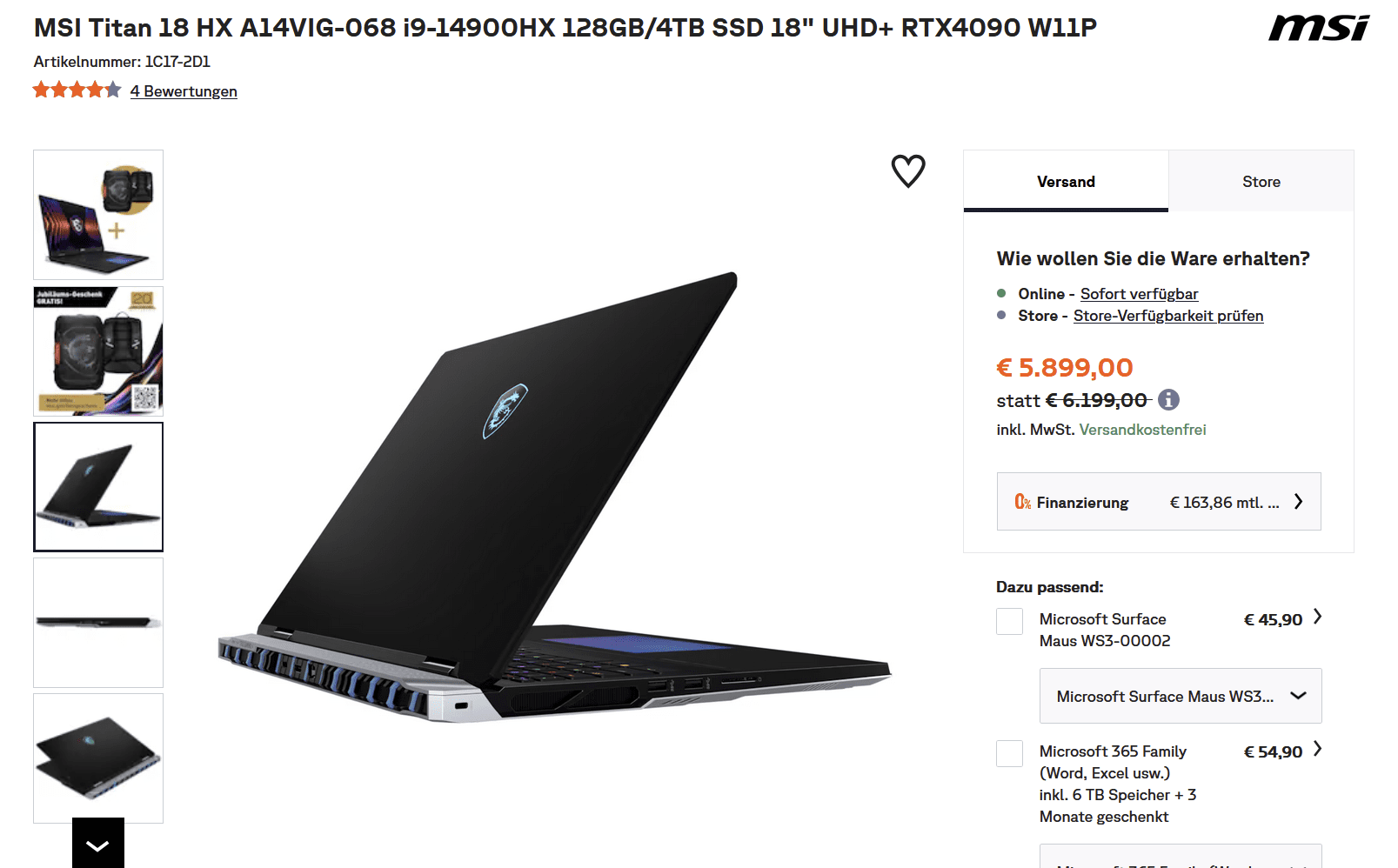Open the partially visible Microsoft 365 dropdown

tap(1181, 856)
